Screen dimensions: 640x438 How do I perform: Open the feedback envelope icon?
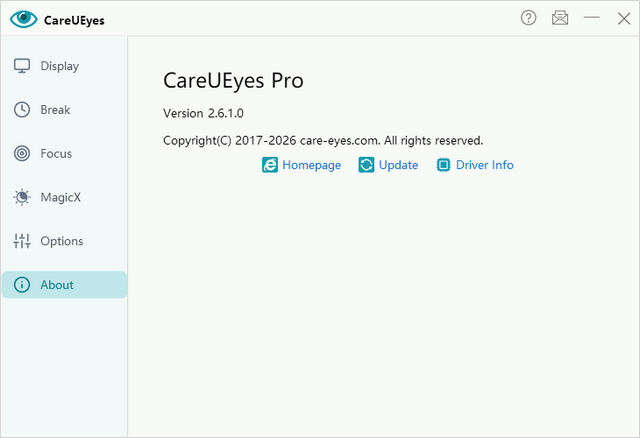(560, 18)
